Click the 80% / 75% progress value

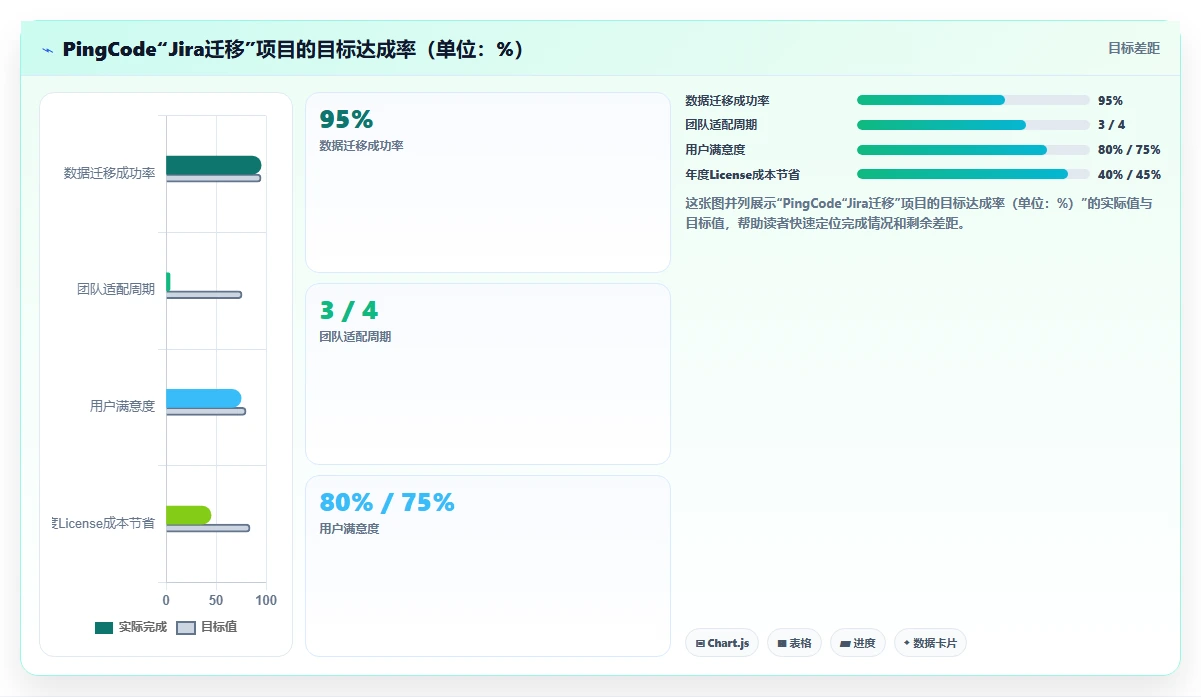click(x=1129, y=150)
